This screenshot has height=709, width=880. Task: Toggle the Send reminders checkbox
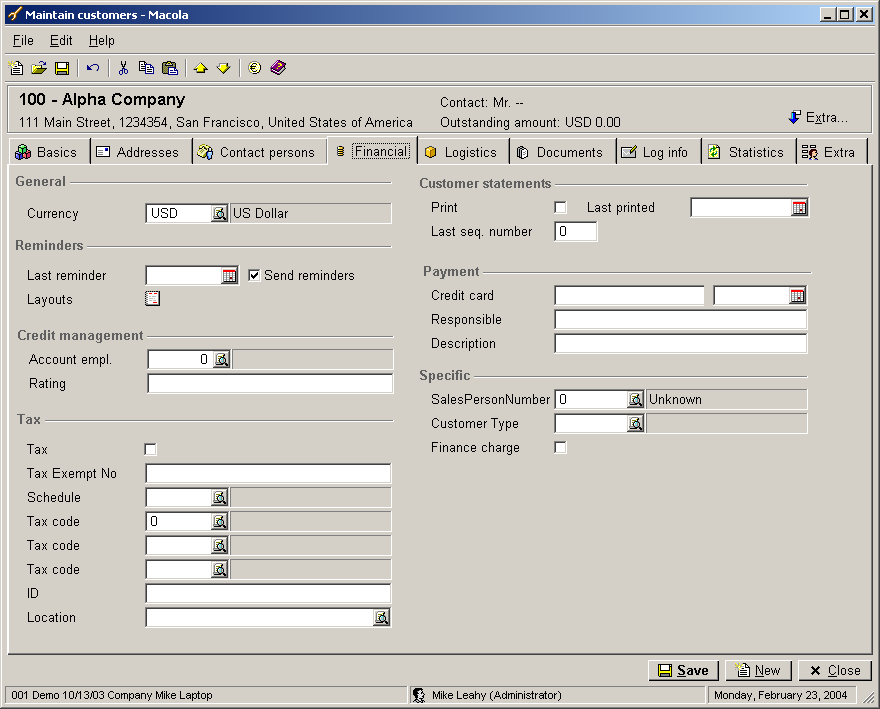(254, 276)
